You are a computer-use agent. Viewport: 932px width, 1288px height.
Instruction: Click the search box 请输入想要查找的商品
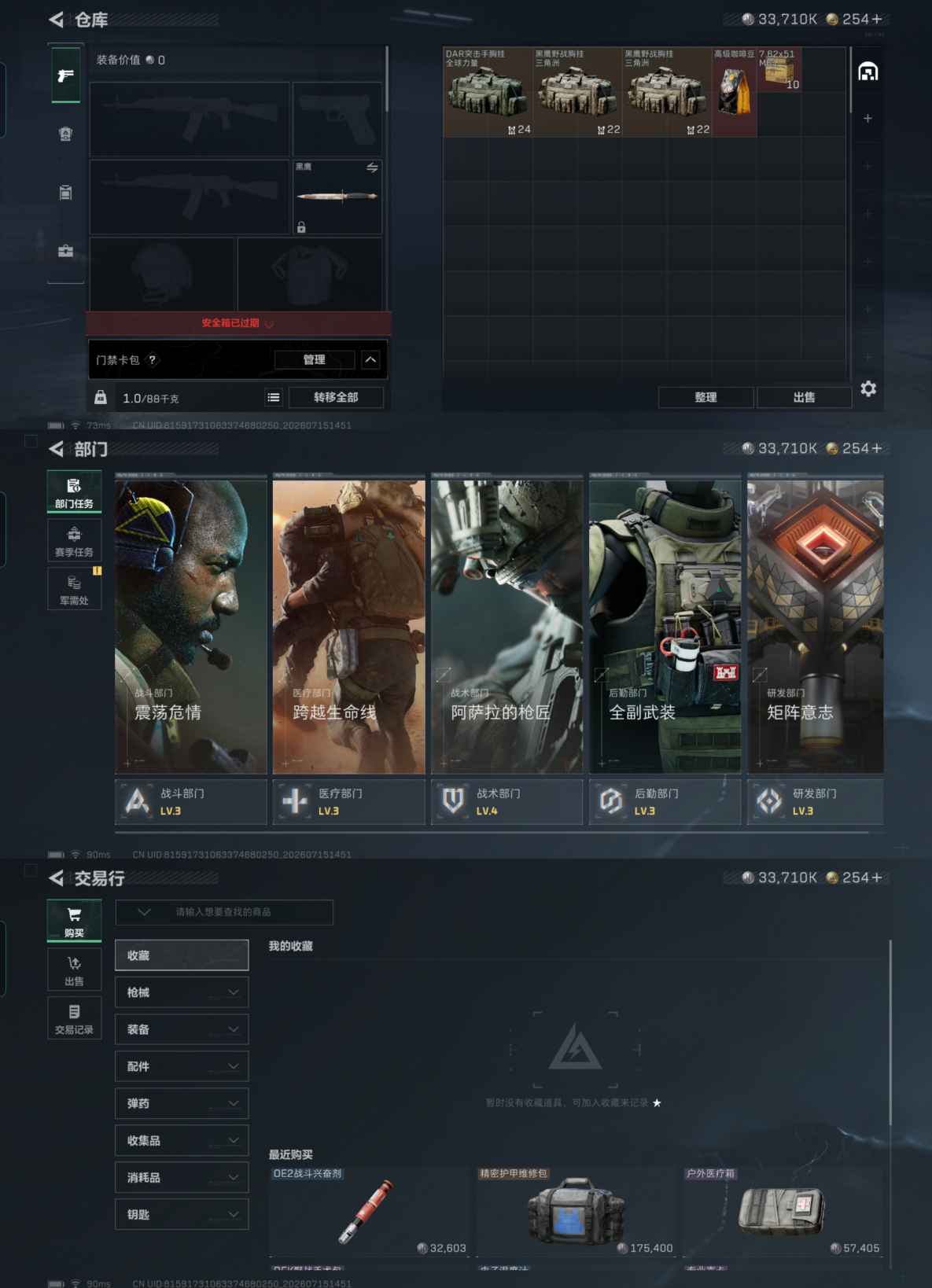pyautogui.click(x=224, y=912)
